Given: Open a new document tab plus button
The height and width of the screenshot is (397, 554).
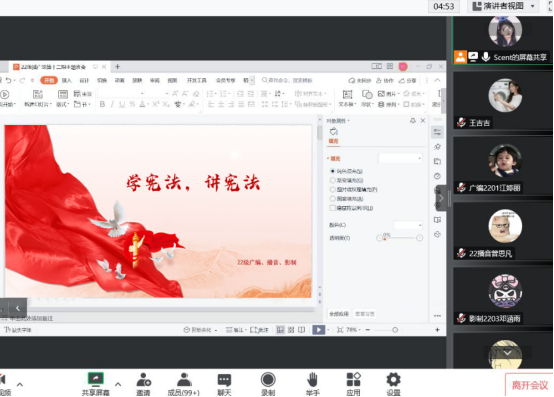Looking at the screenshot, I should click(x=118, y=66).
